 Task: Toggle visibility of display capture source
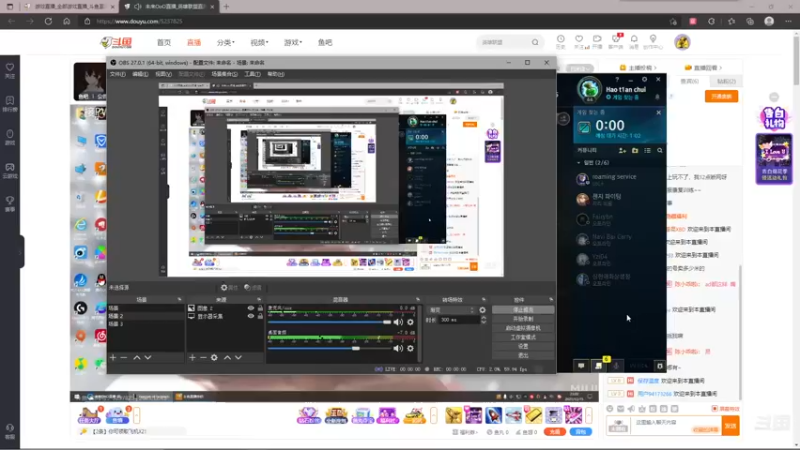tap(251, 316)
